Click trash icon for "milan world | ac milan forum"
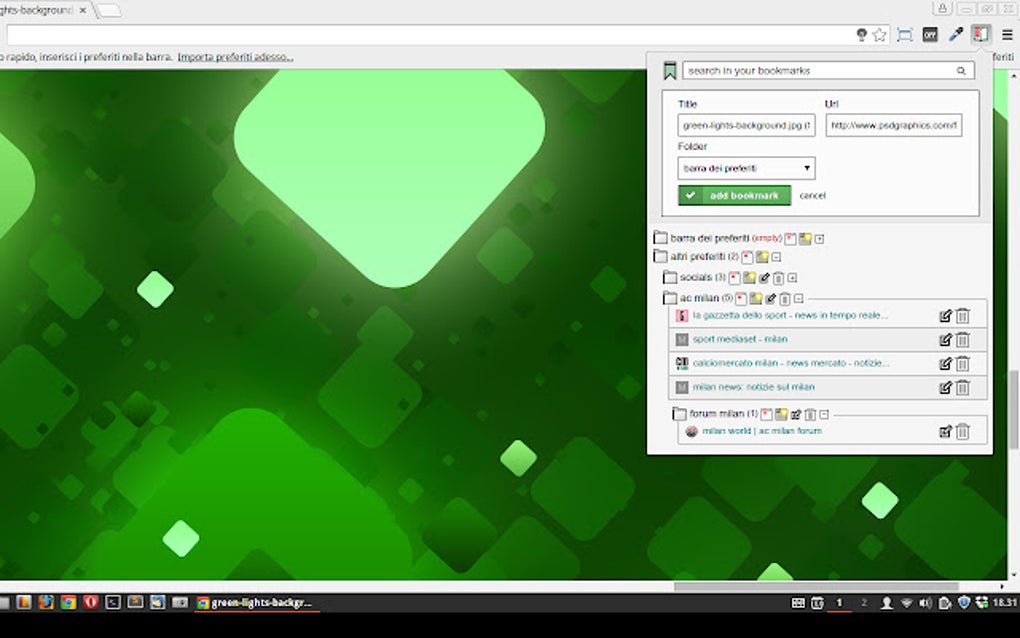 962,431
